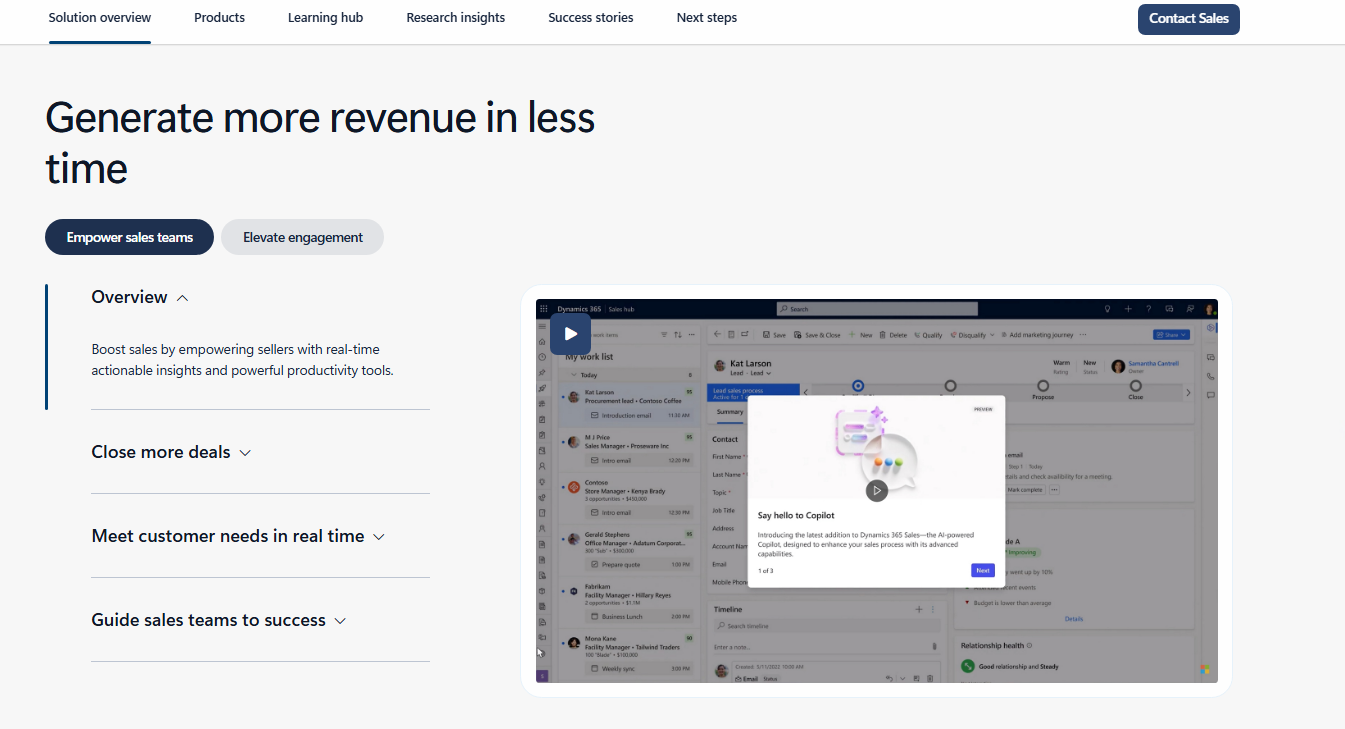The height and width of the screenshot is (729, 1345).
Task: Switch to Elevate engagement pill
Action: tap(302, 237)
